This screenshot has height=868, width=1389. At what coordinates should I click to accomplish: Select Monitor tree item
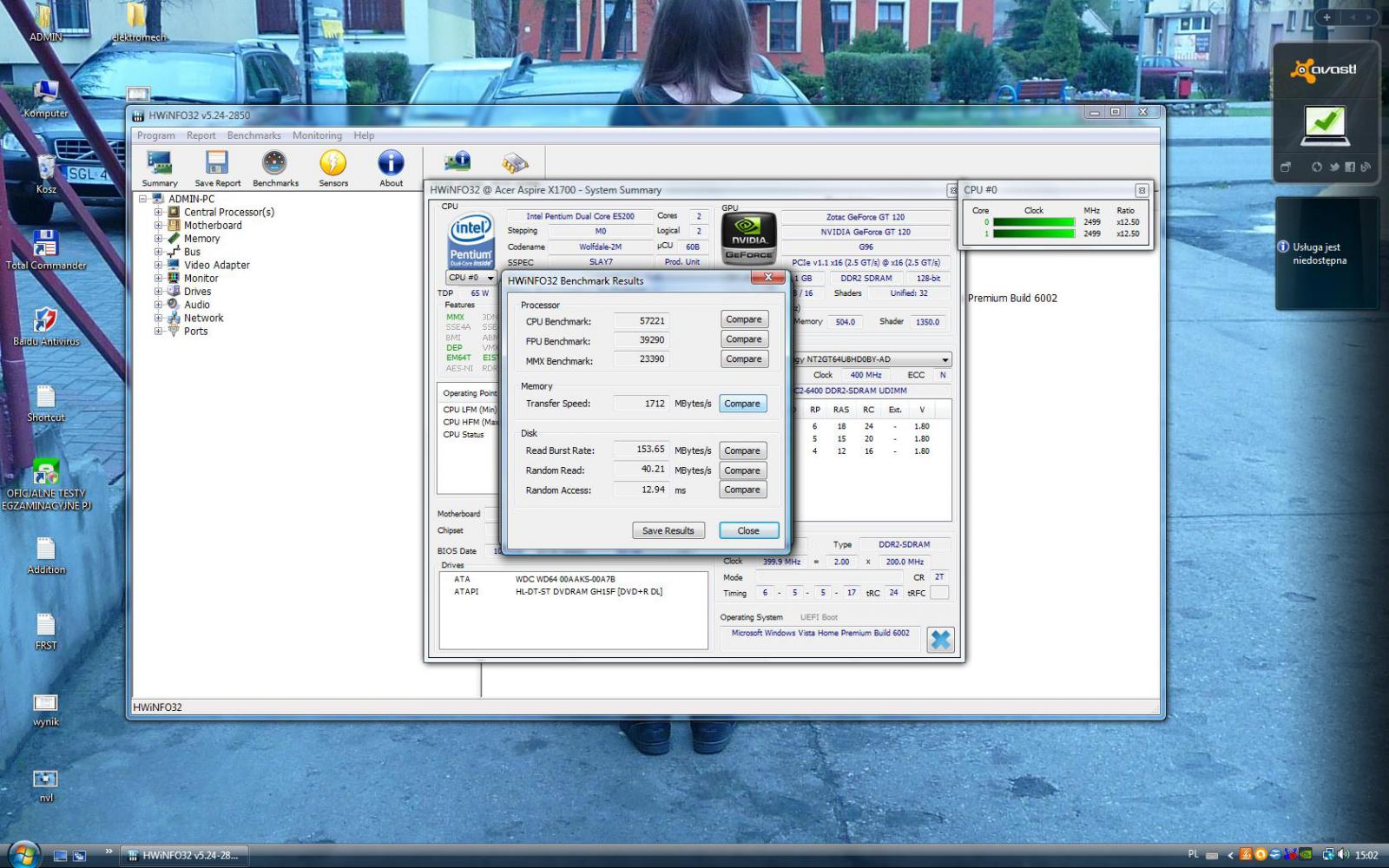(x=201, y=279)
